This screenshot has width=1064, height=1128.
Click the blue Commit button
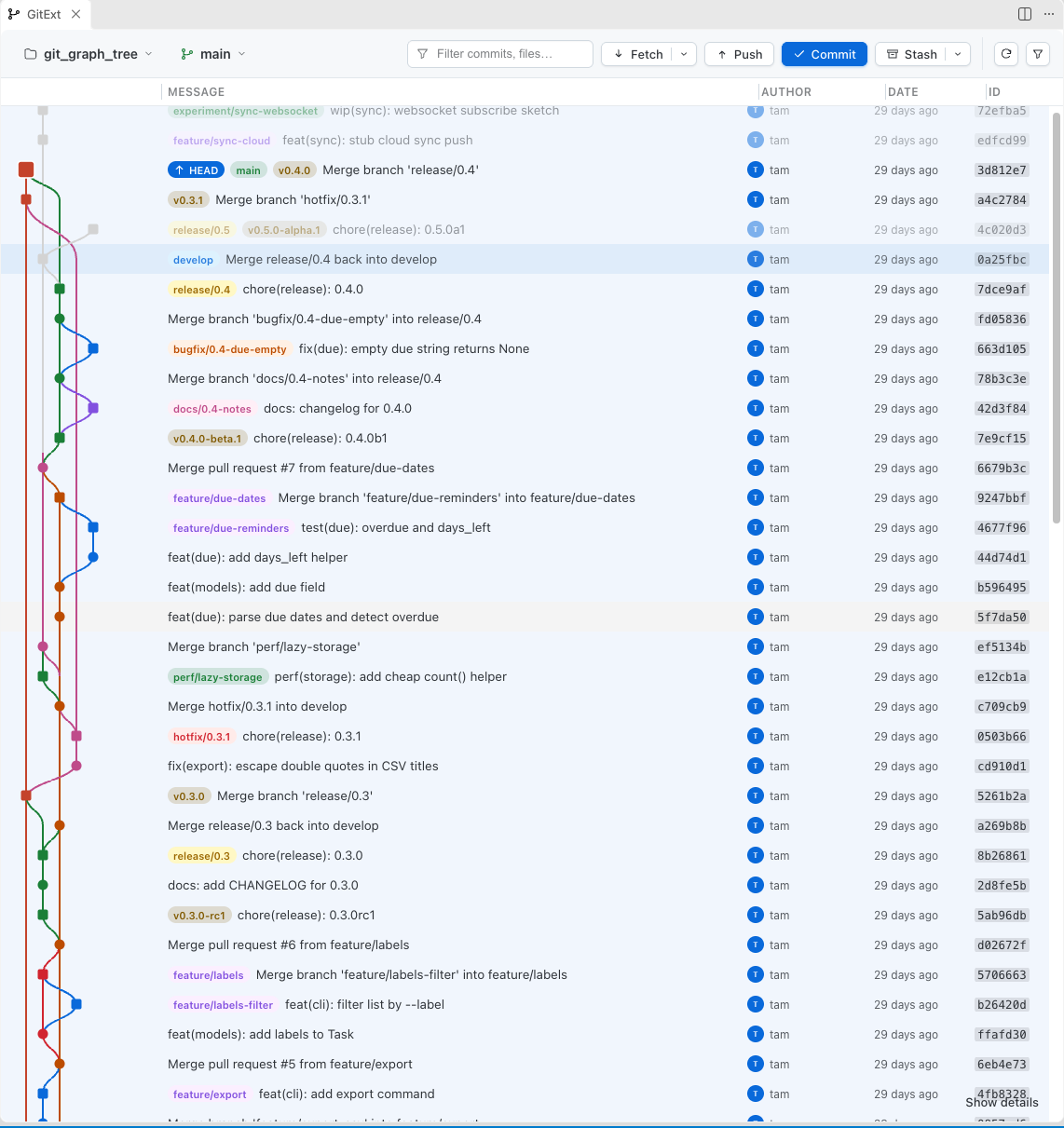pos(825,54)
